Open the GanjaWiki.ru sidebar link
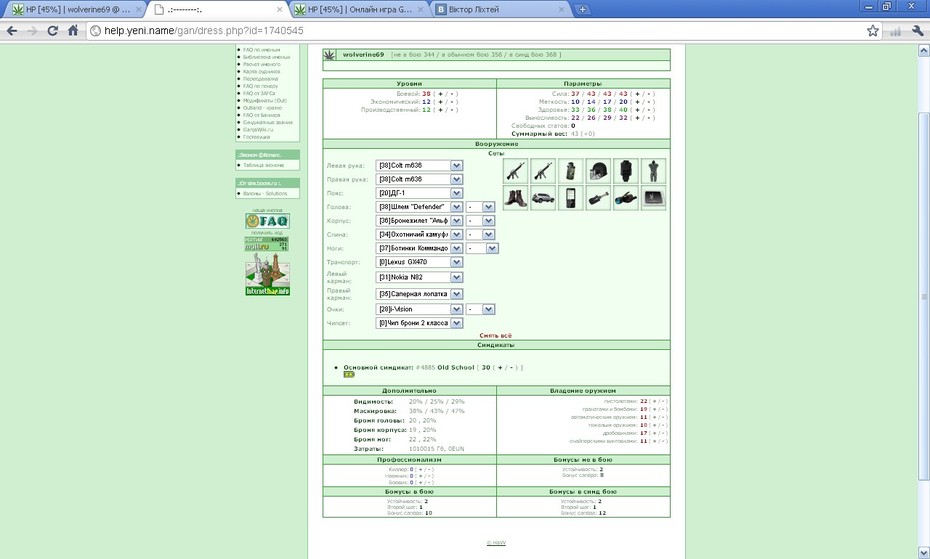The width and height of the screenshot is (930, 559). click(x=258, y=130)
